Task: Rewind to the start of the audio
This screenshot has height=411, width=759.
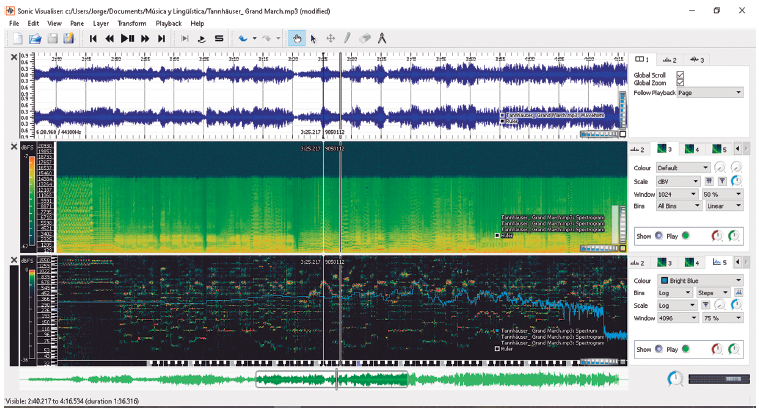Action: click(x=93, y=38)
